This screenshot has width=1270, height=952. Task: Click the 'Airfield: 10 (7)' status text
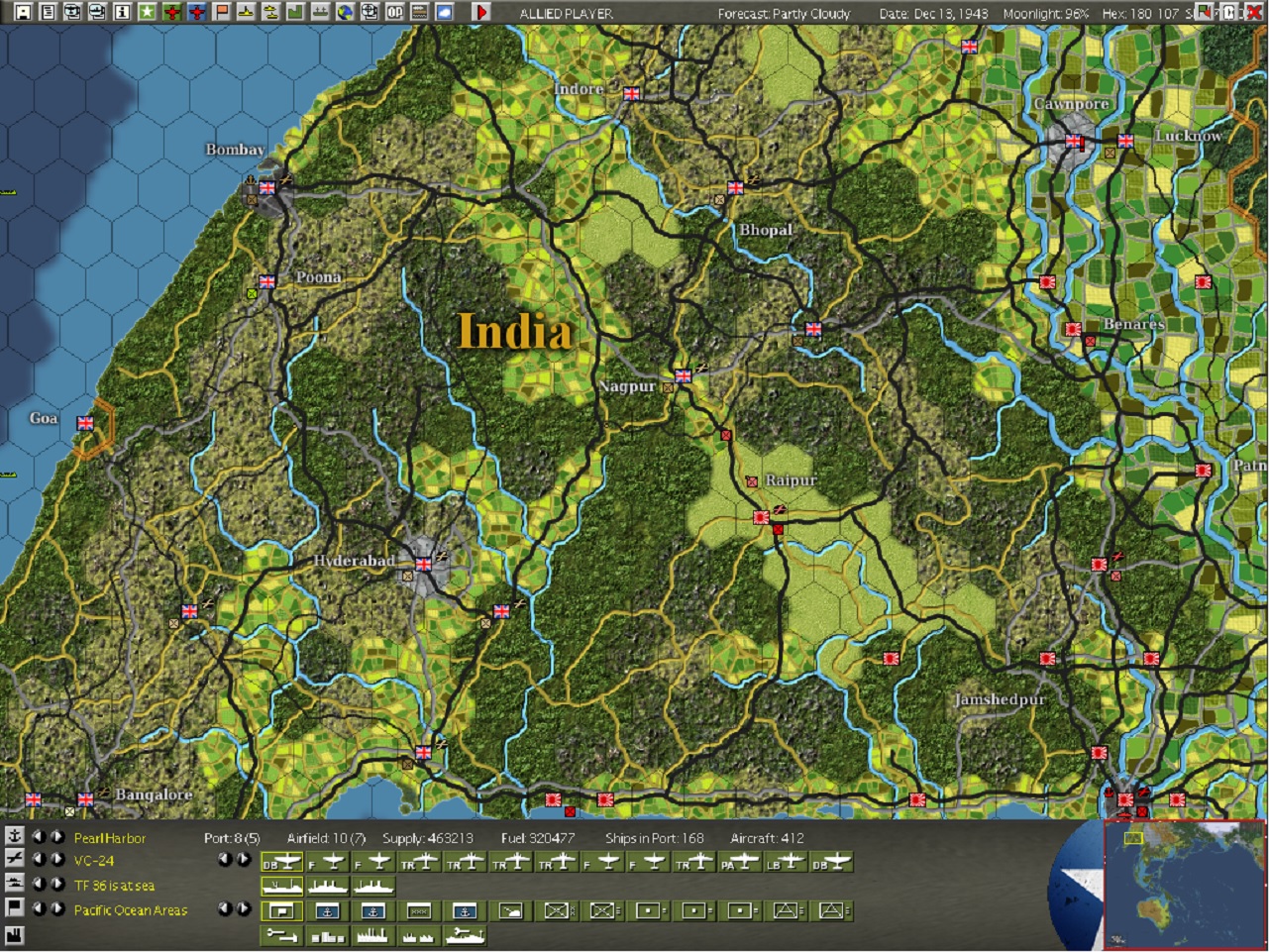(326, 838)
